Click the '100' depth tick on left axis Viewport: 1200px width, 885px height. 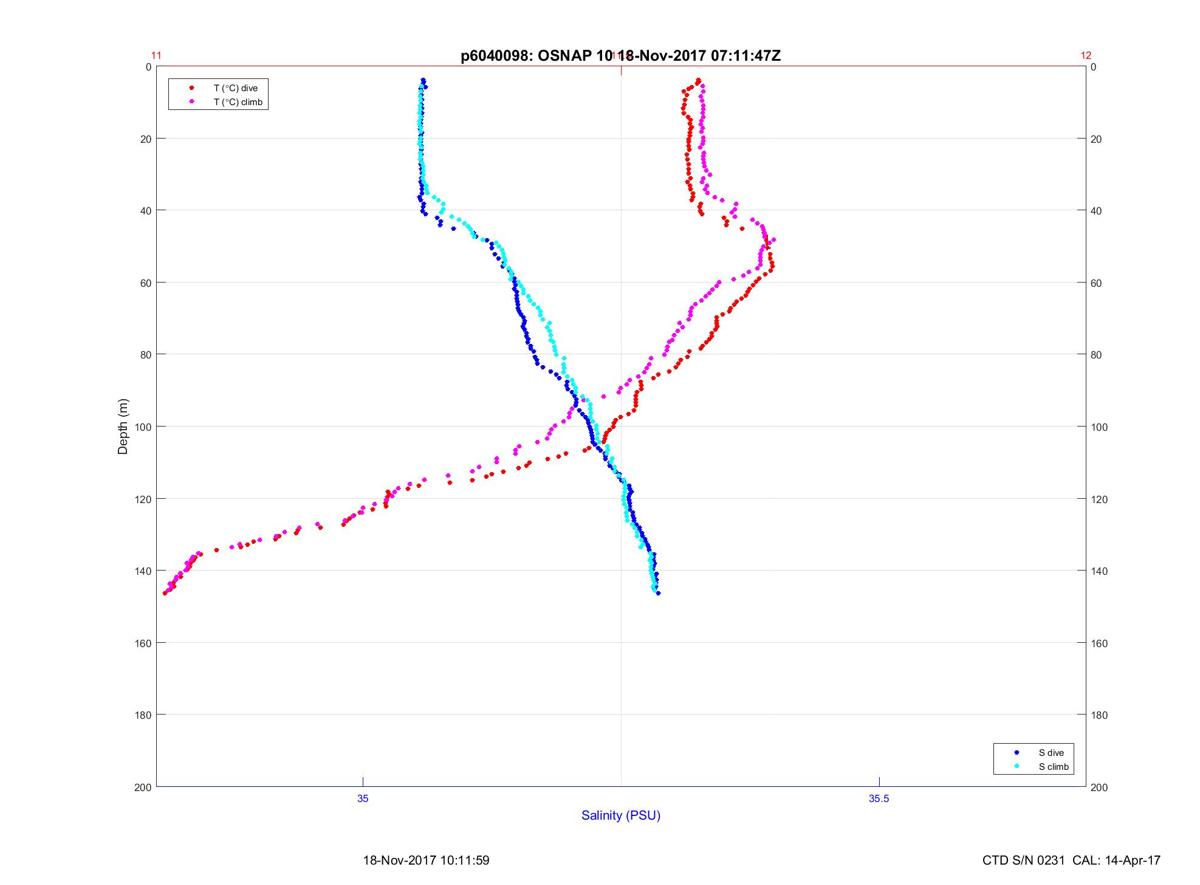click(x=142, y=427)
